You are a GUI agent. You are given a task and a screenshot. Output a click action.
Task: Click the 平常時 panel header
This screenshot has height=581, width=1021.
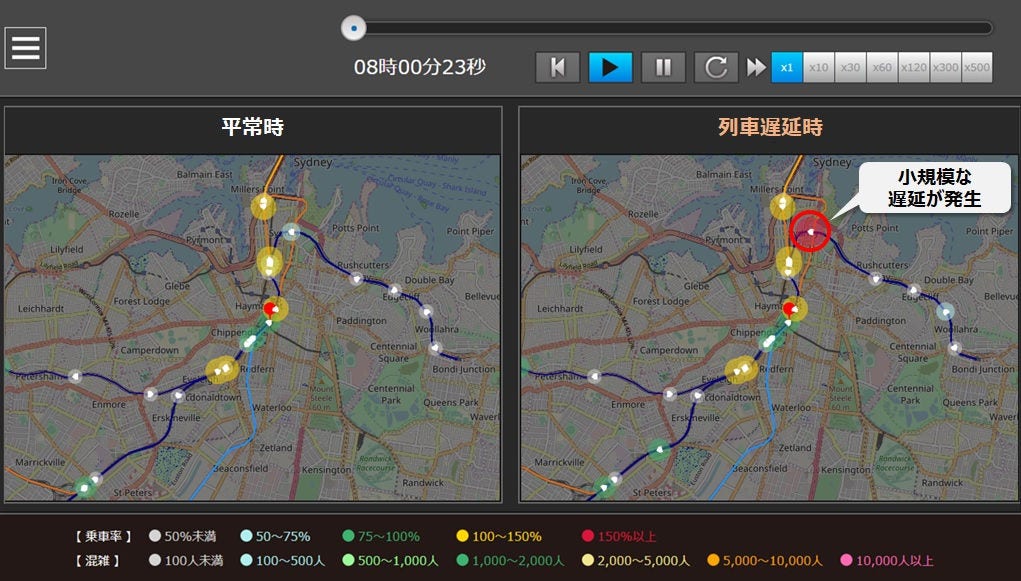[253, 127]
